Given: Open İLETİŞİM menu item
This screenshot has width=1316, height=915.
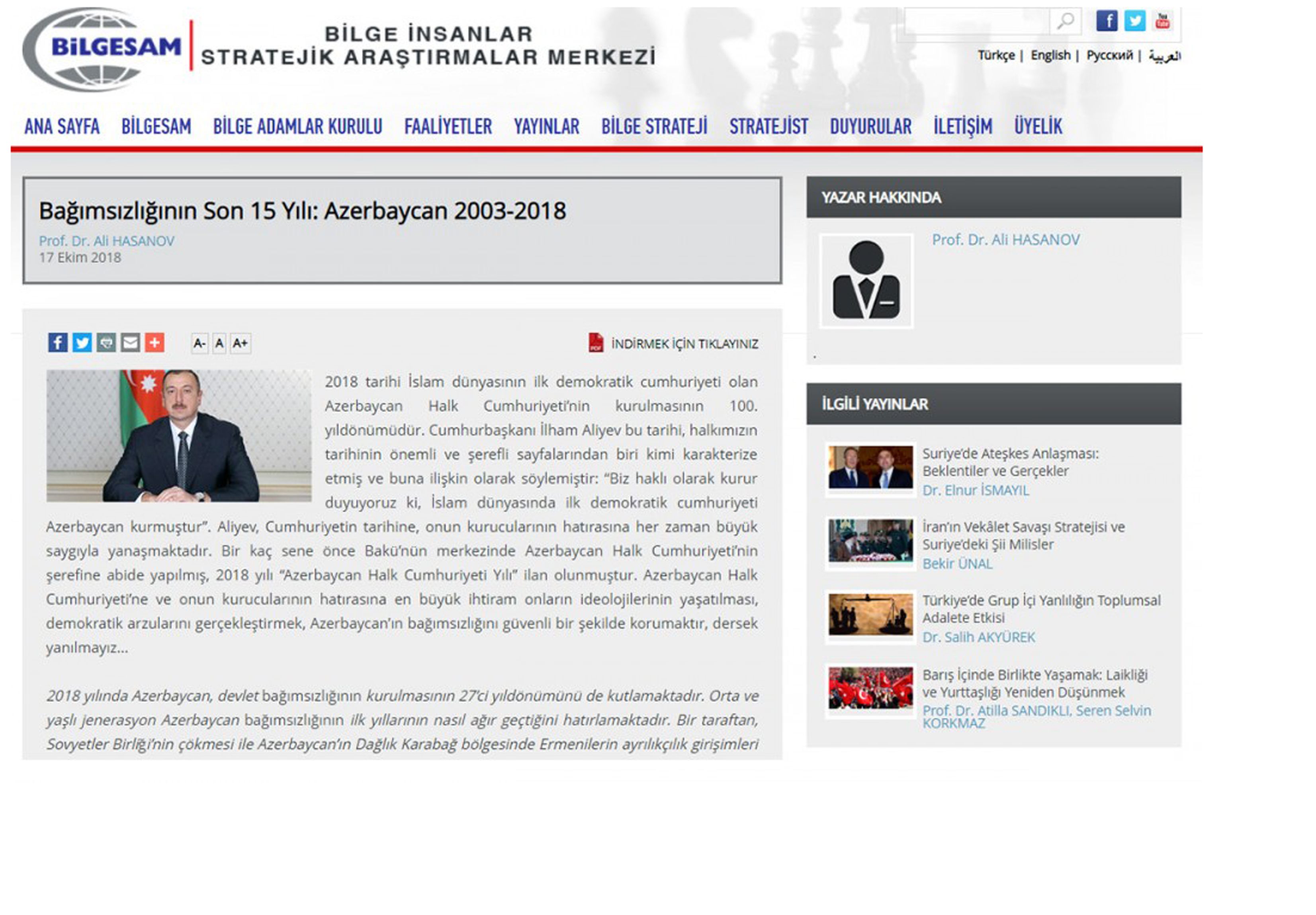Looking at the screenshot, I should click(x=963, y=126).
